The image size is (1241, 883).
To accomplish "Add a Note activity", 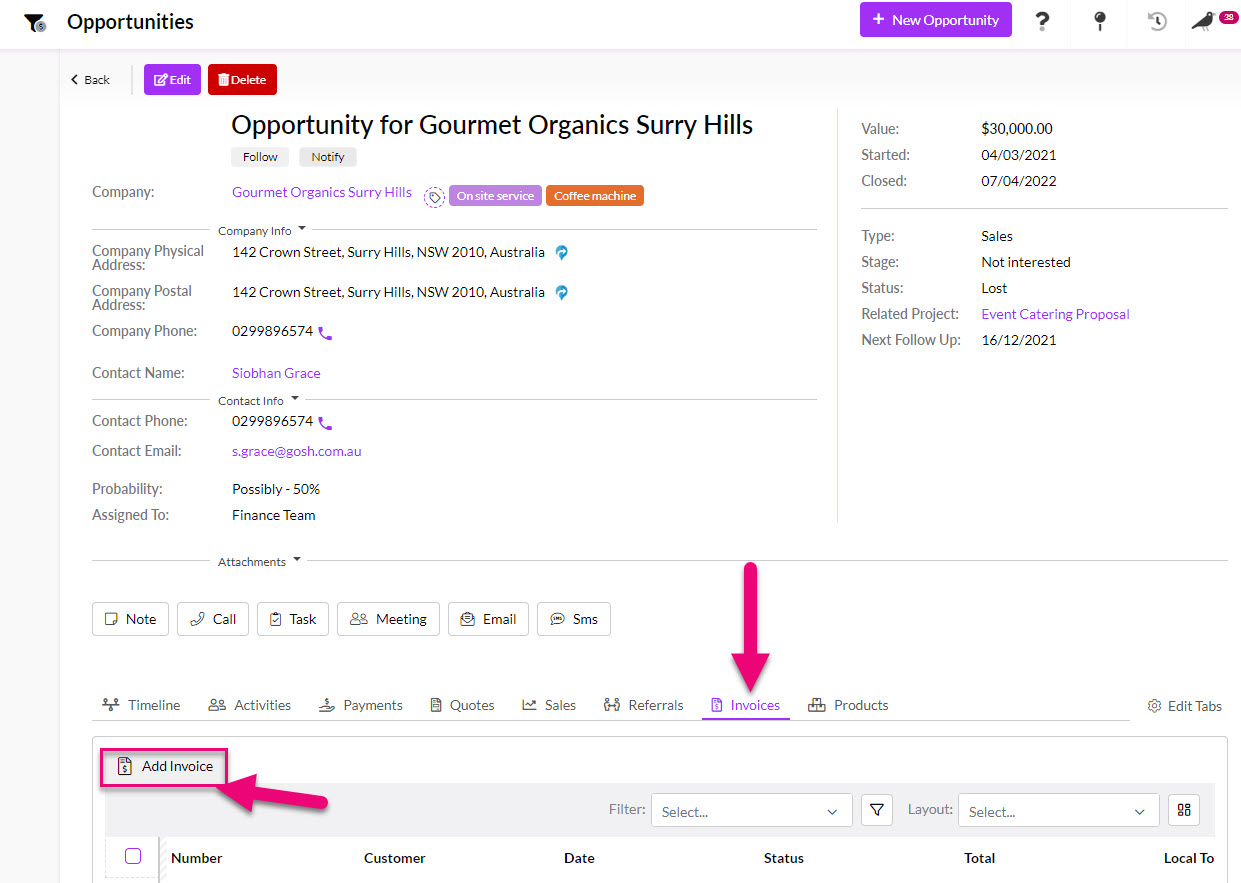I will [130, 619].
